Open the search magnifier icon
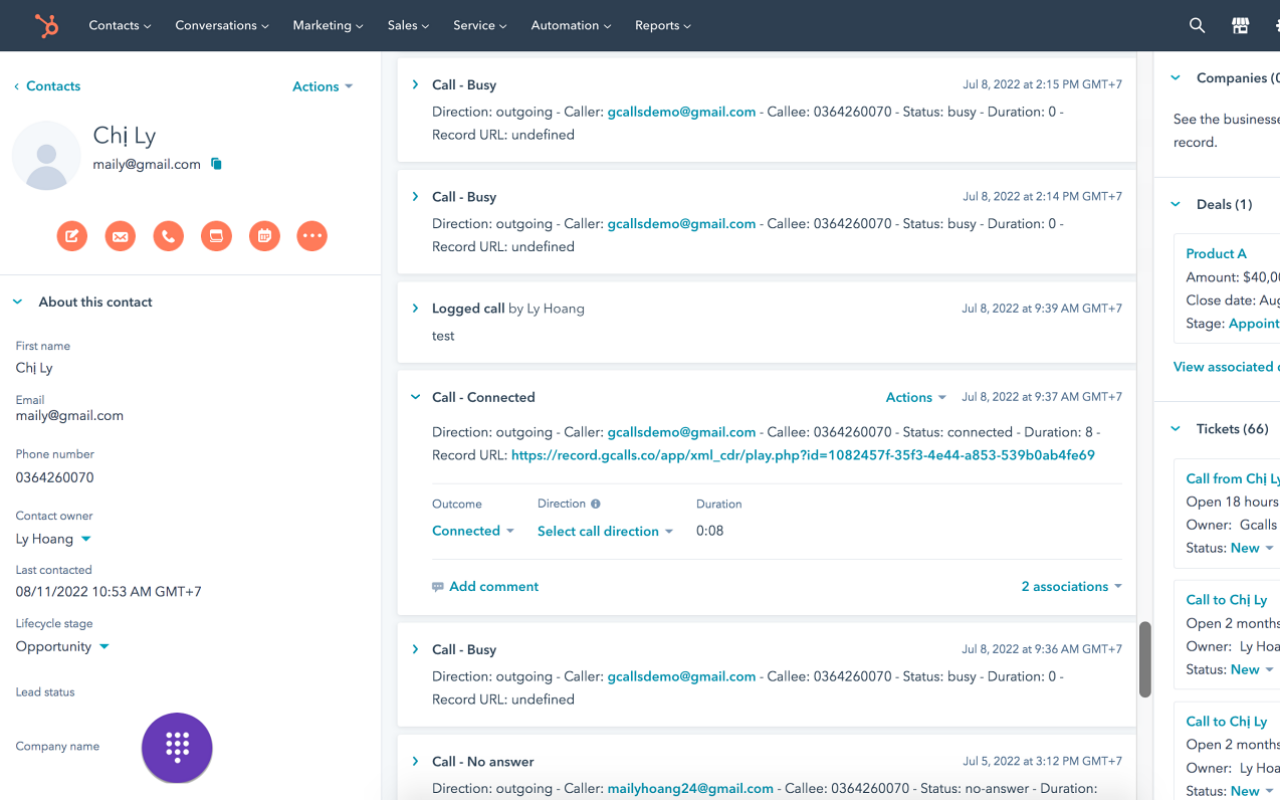The image size is (1280, 800). [1197, 26]
